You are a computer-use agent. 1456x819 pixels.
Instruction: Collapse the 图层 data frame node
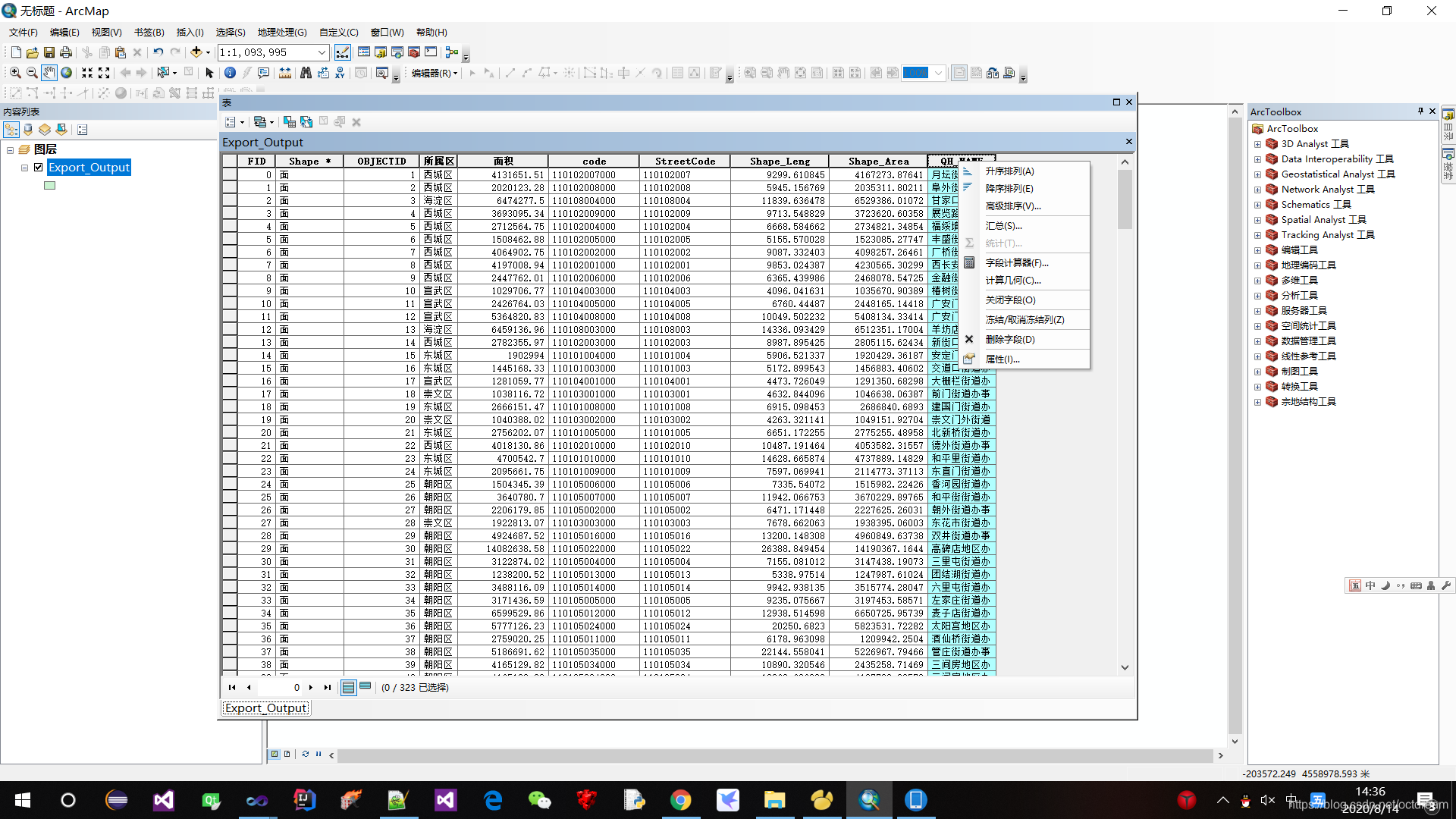pyautogui.click(x=10, y=150)
